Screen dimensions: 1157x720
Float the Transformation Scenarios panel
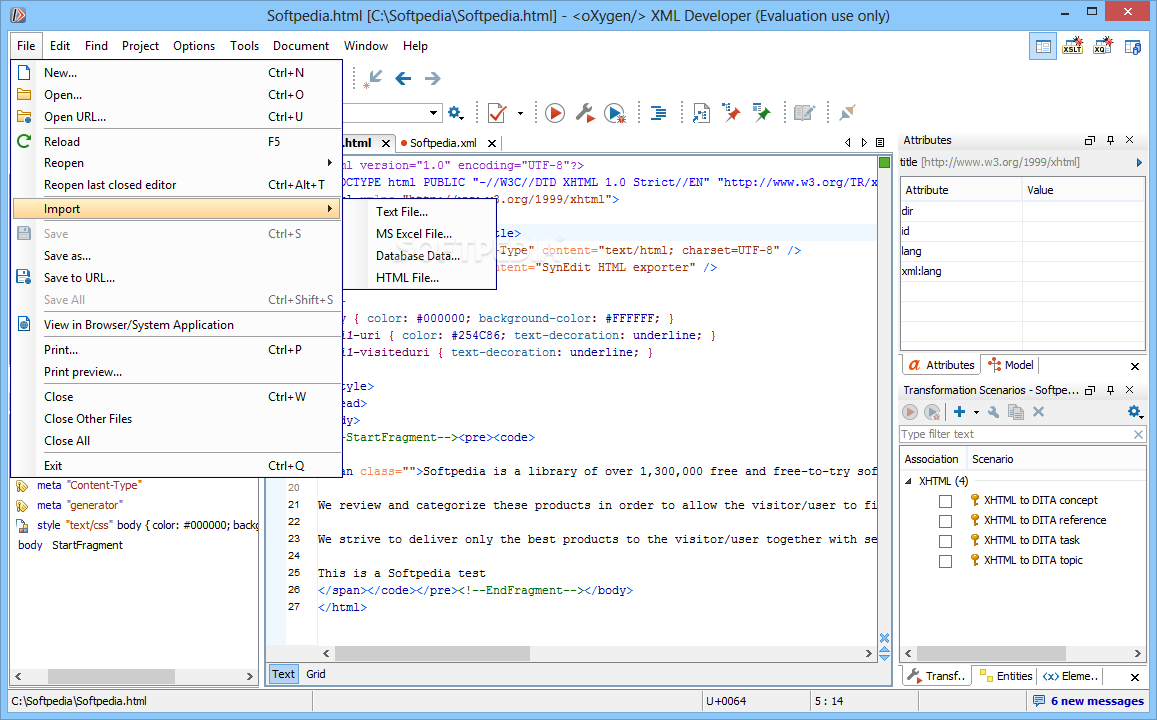tap(1090, 390)
